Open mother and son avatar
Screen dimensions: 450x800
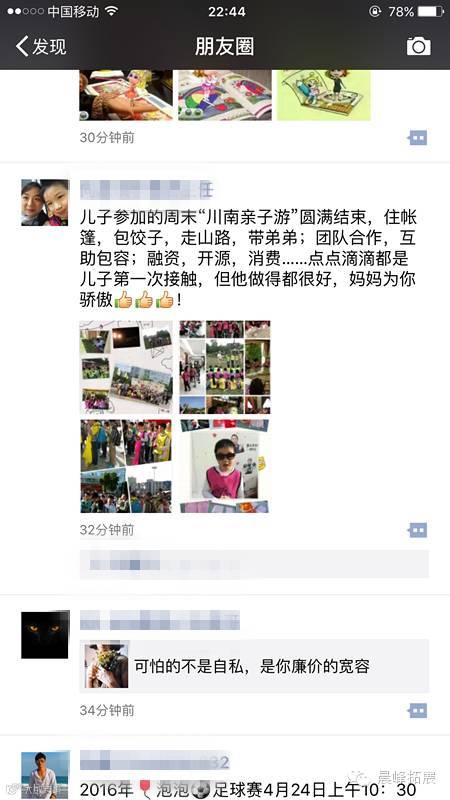[x=45, y=203]
